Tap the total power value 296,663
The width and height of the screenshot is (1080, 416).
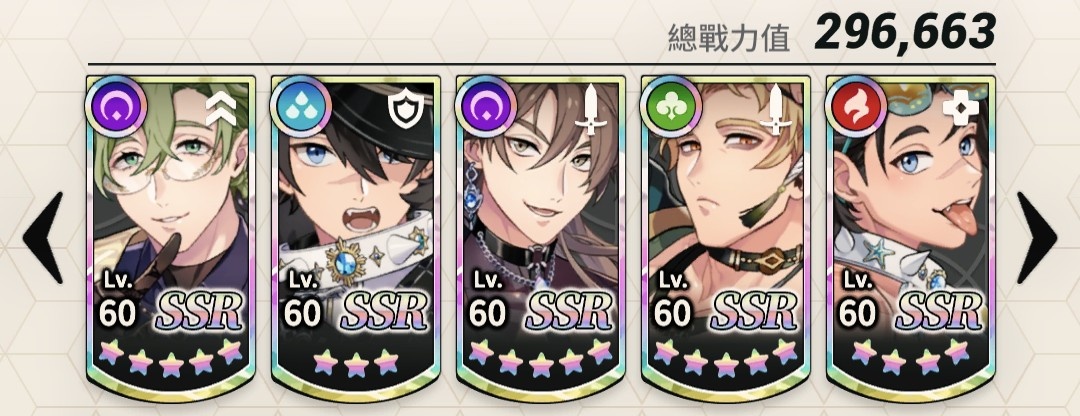[x=905, y=32]
